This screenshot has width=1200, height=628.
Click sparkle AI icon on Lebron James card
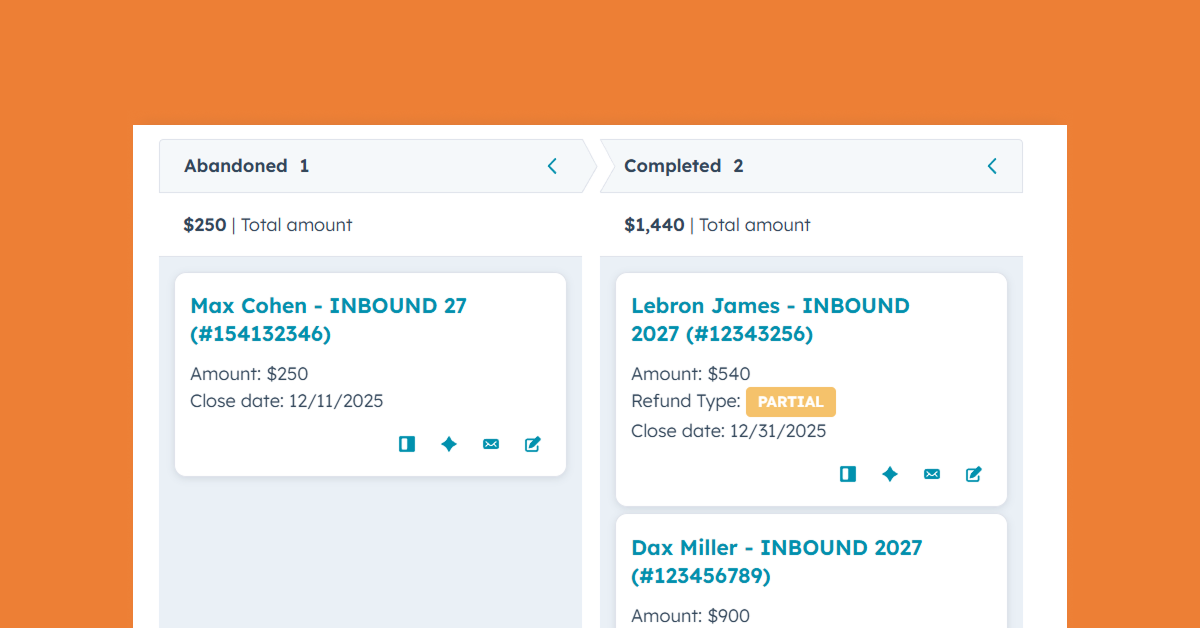click(x=890, y=474)
